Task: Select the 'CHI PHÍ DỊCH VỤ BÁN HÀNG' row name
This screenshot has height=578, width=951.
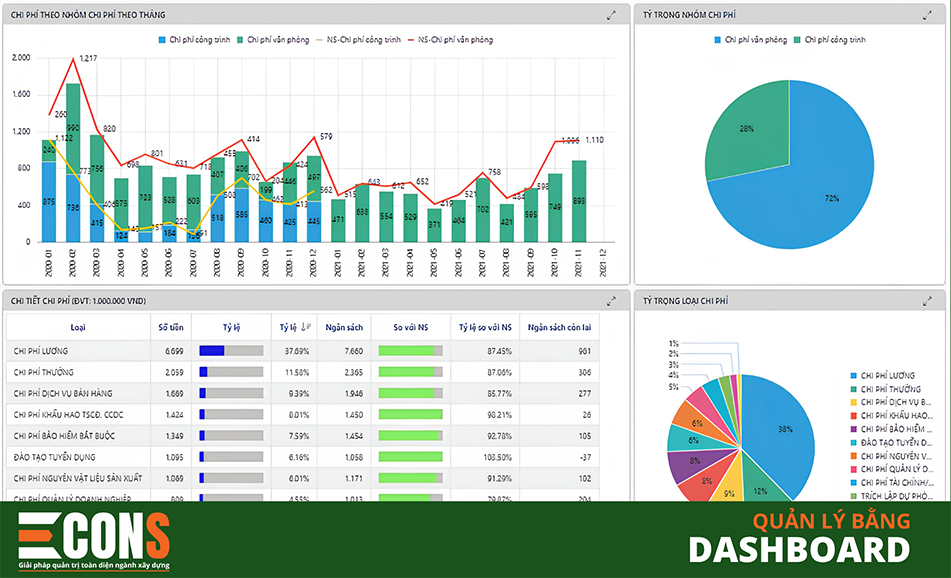Action: (x=63, y=394)
